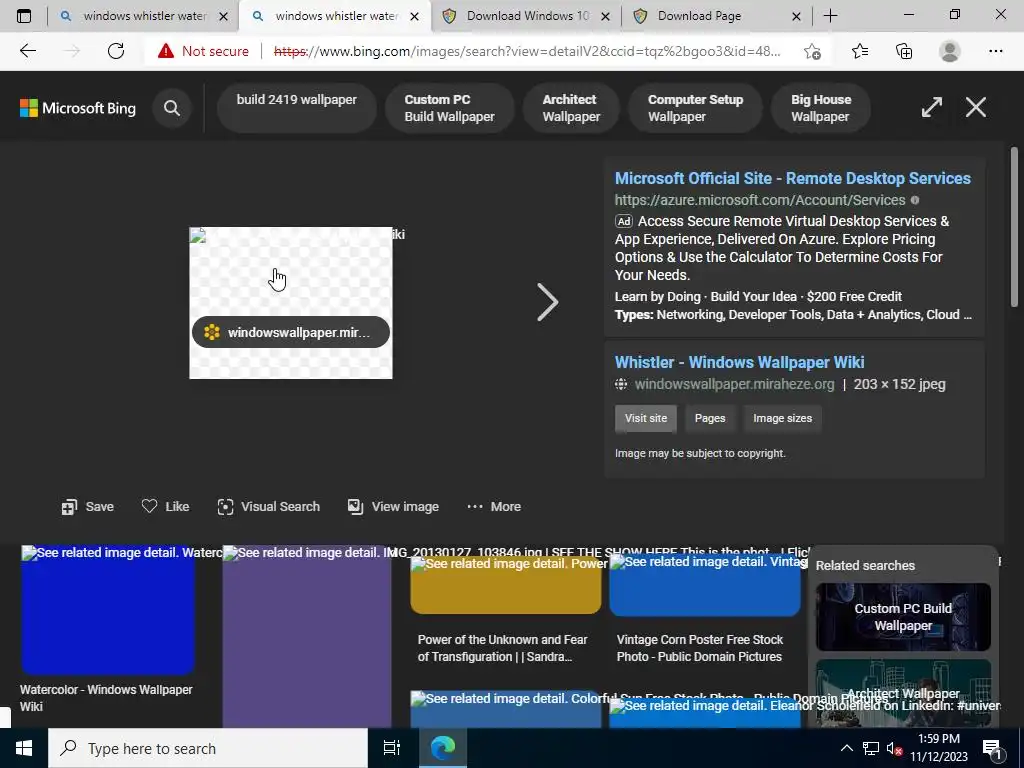This screenshot has height=768, width=1024.
Task: Open a new tab with the plus icon
Action: [830, 16]
